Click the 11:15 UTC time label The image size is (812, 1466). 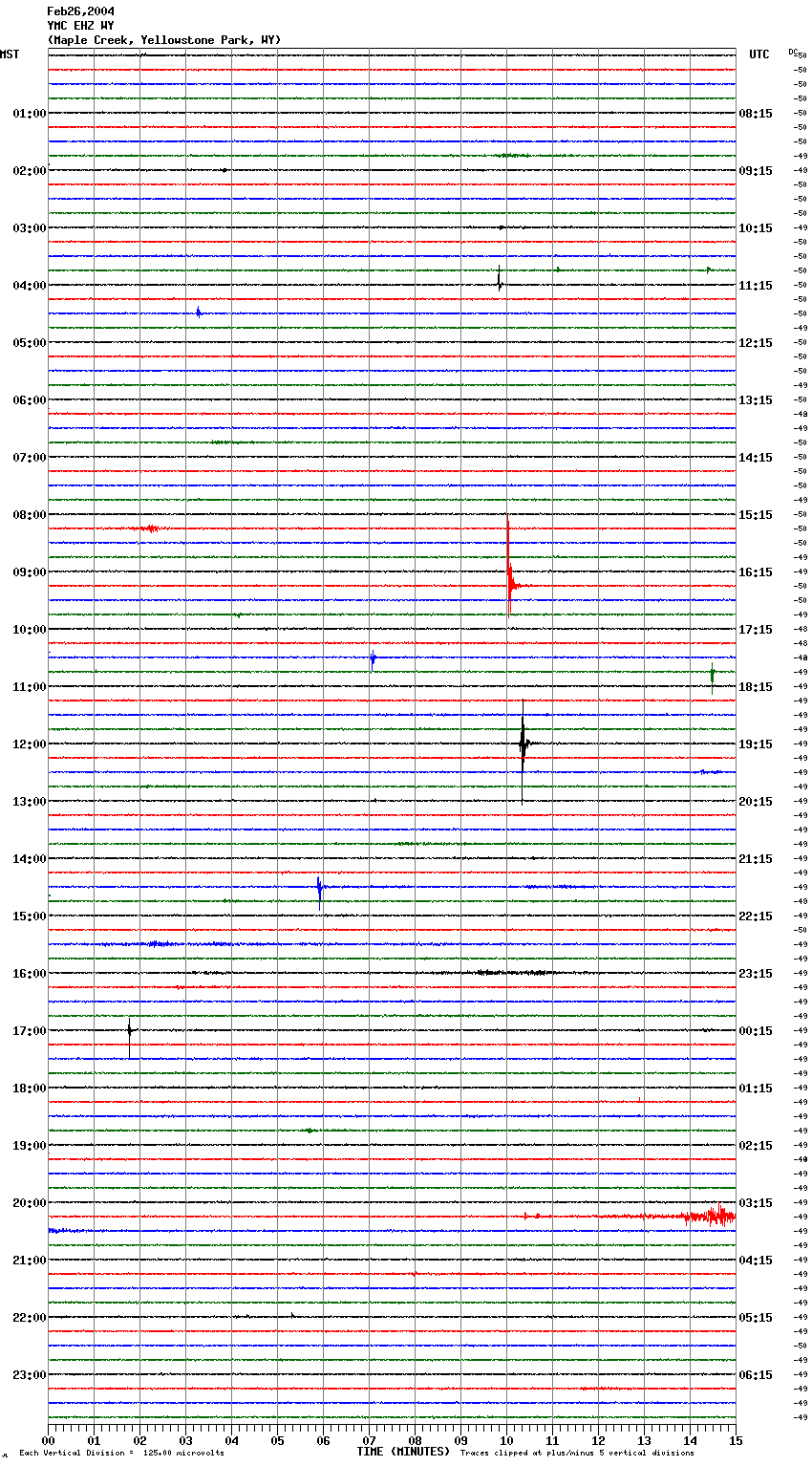(x=756, y=286)
